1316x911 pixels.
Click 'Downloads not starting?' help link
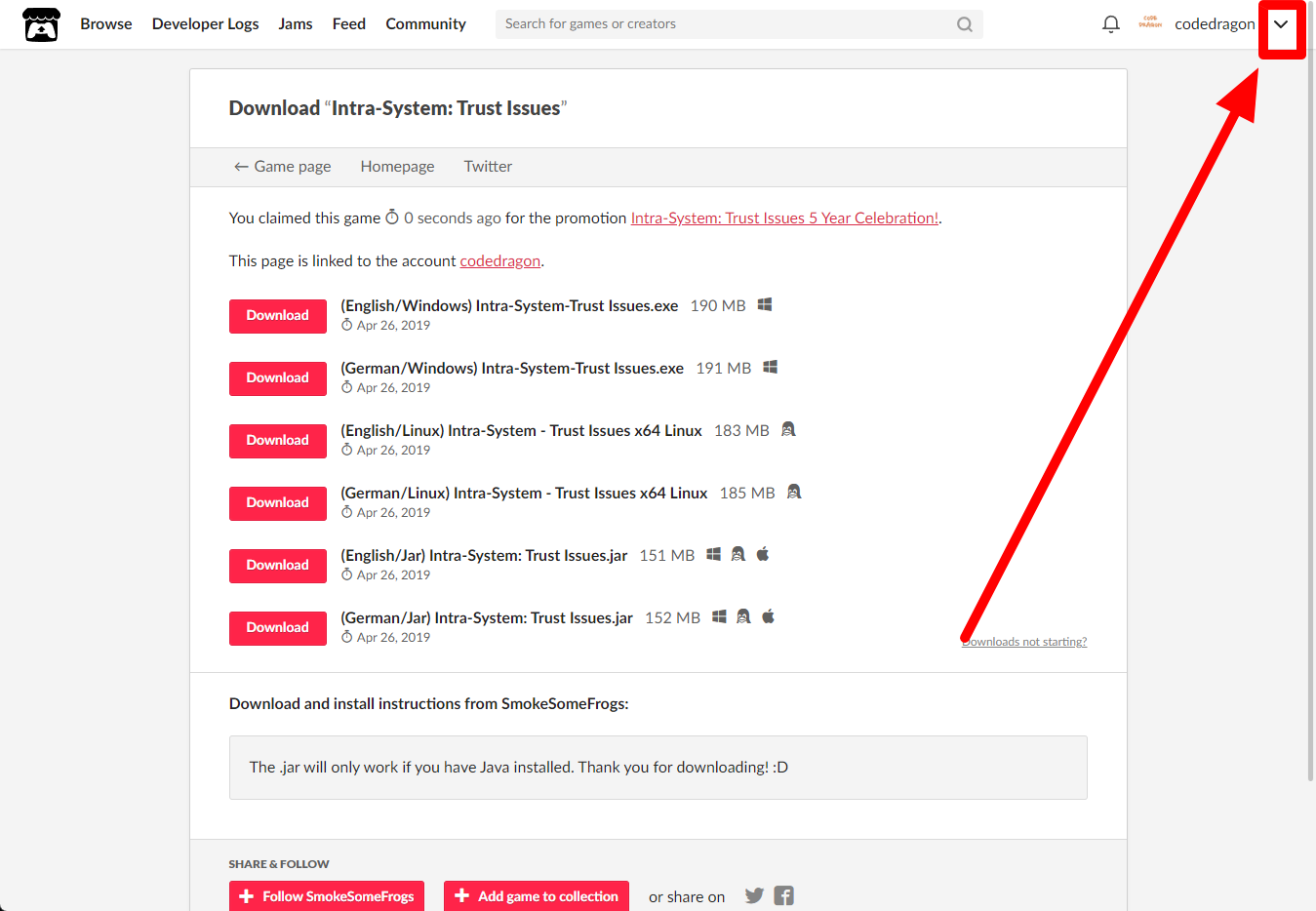[x=1024, y=642]
